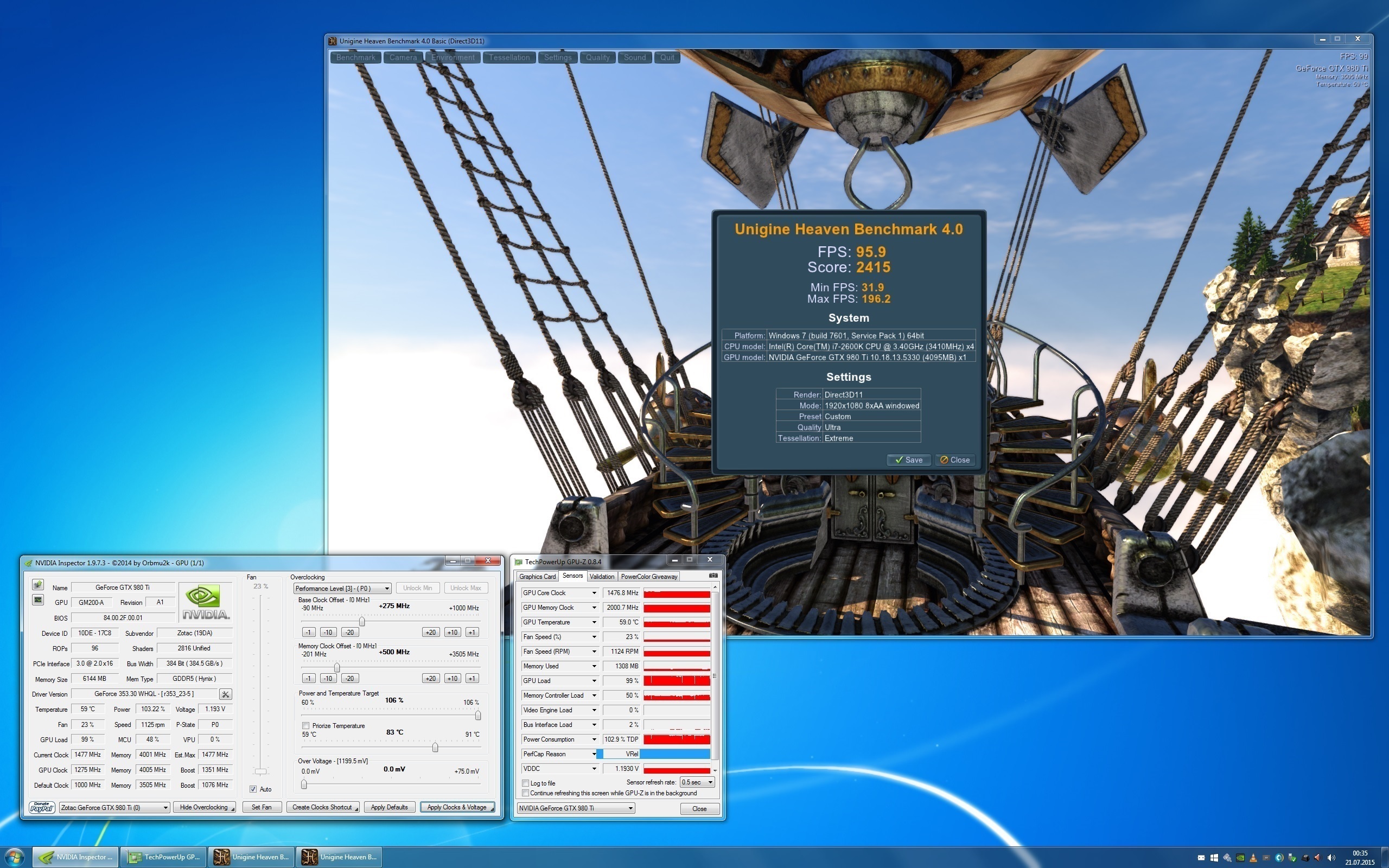Viewport: 1389px width, 868px height.
Task: Click the Donate PayPal icon
Action: point(42,807)
